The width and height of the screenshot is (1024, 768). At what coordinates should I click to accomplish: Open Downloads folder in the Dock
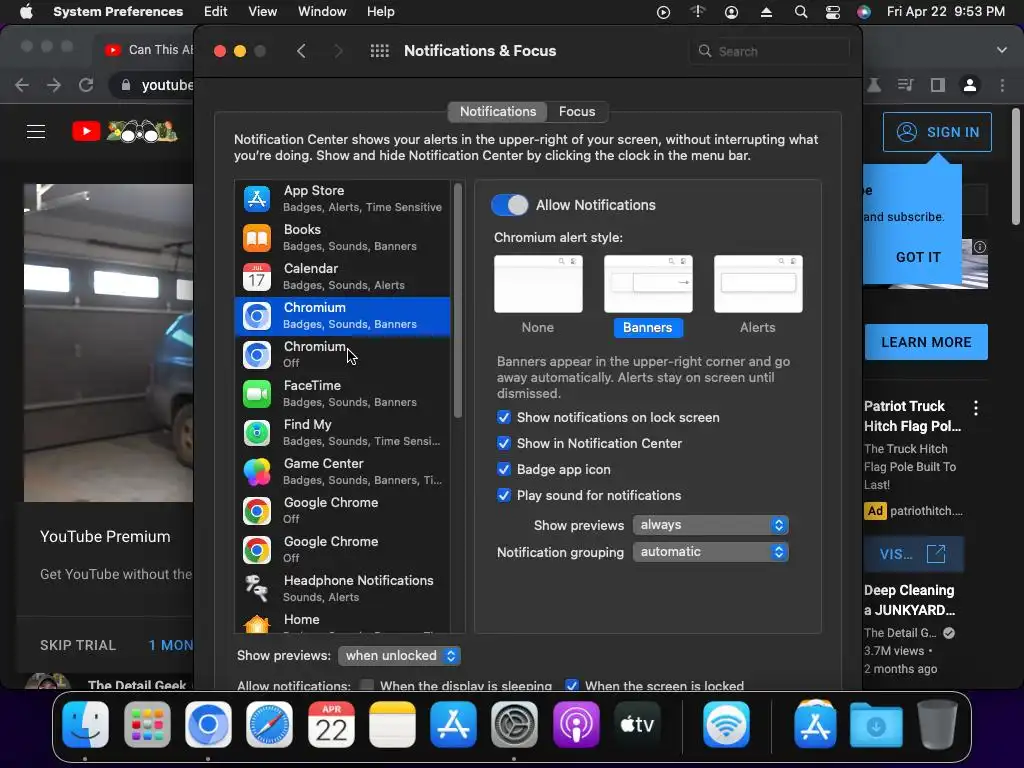tap(876, 724)
